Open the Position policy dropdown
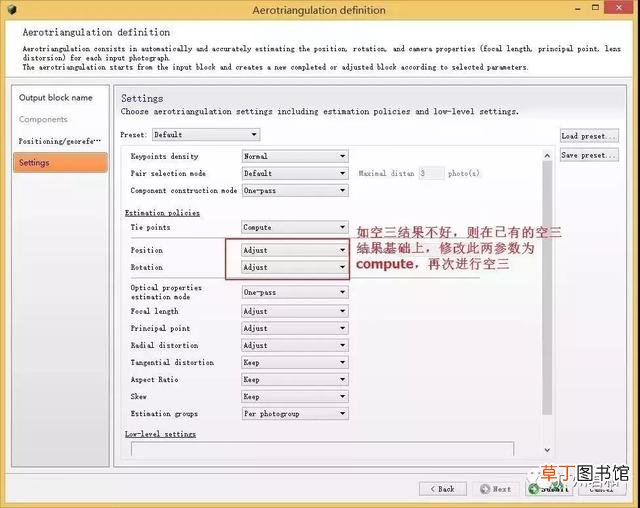The width and height of the screenshot is (640, 508). coord(295,250)
